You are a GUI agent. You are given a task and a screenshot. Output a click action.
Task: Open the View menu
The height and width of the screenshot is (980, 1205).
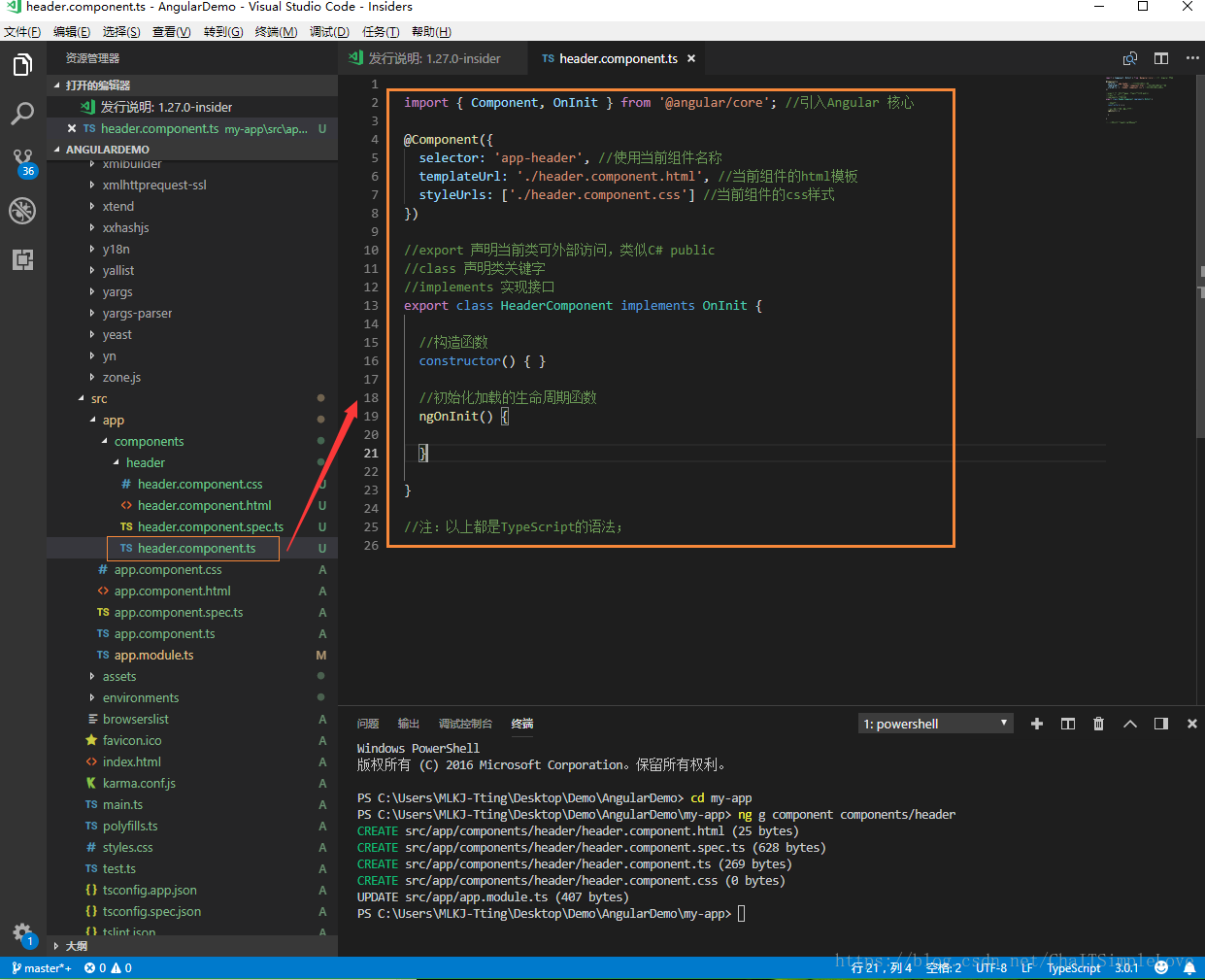click(x=171, y=32)
